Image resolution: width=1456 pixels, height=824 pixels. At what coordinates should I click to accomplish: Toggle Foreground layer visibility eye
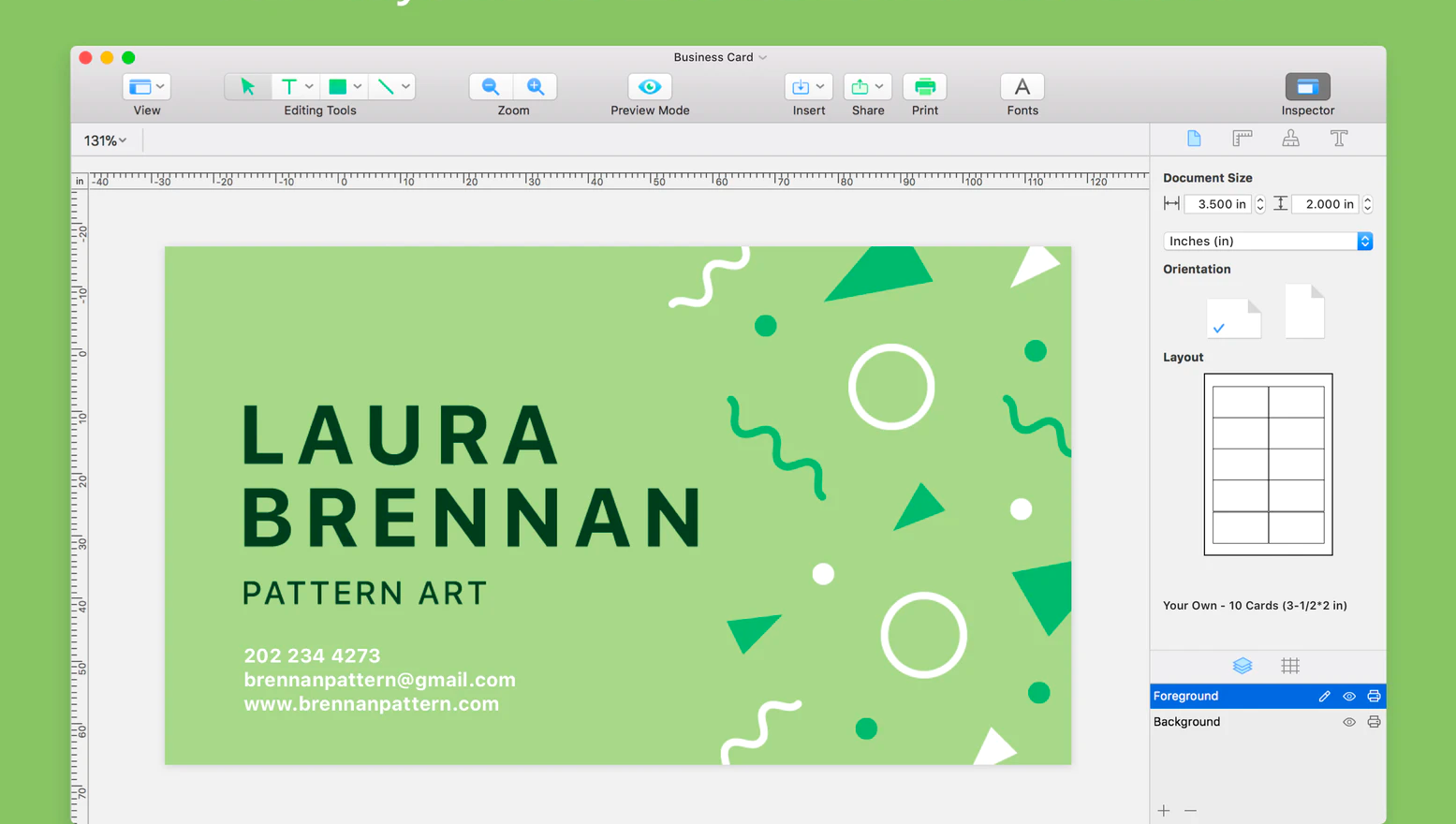click(x=1349, y=696)
